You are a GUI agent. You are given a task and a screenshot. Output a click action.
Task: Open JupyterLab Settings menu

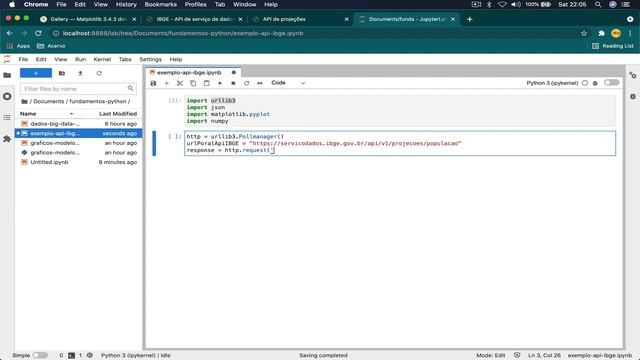[x=151, y=59]
